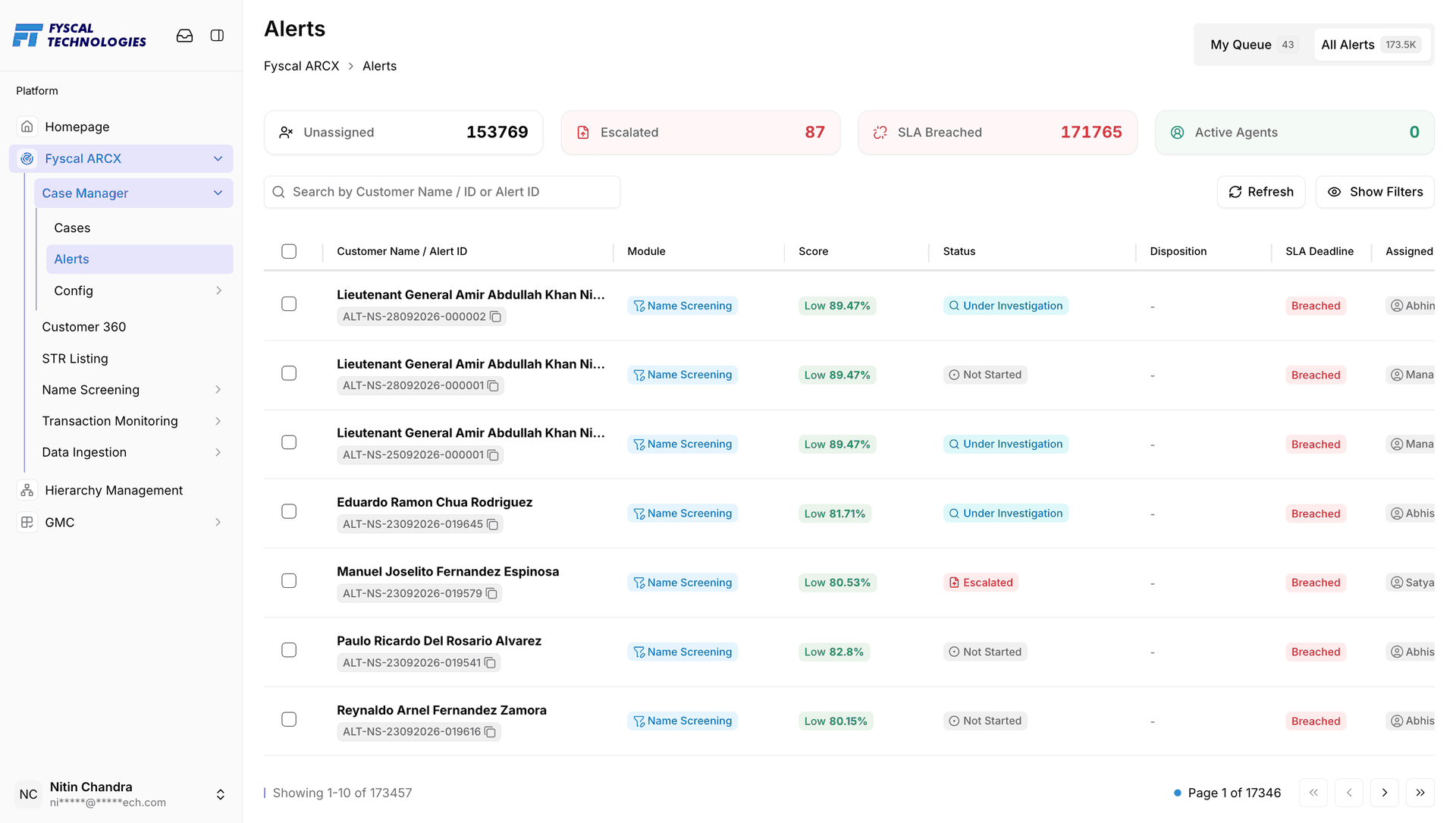
Task: Copy alert ID ALT-NS-23092026-019616
Action: click(x=491, y=732)
